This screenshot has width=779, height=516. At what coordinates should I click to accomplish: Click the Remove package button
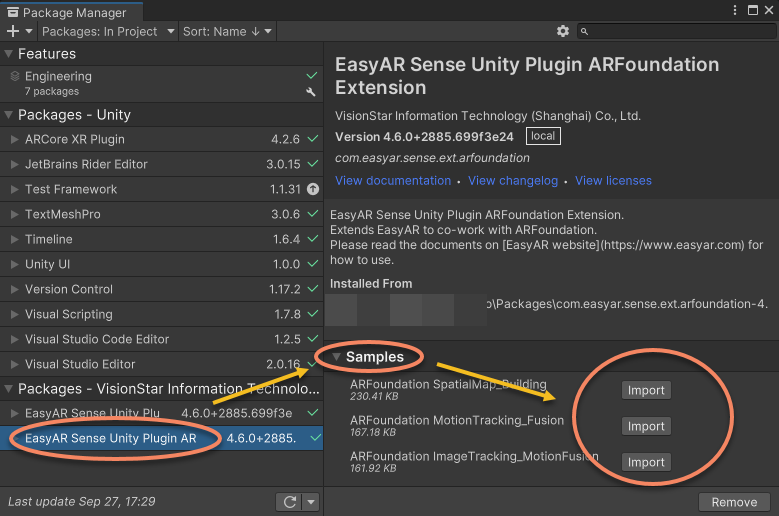(x=734, y=502)
